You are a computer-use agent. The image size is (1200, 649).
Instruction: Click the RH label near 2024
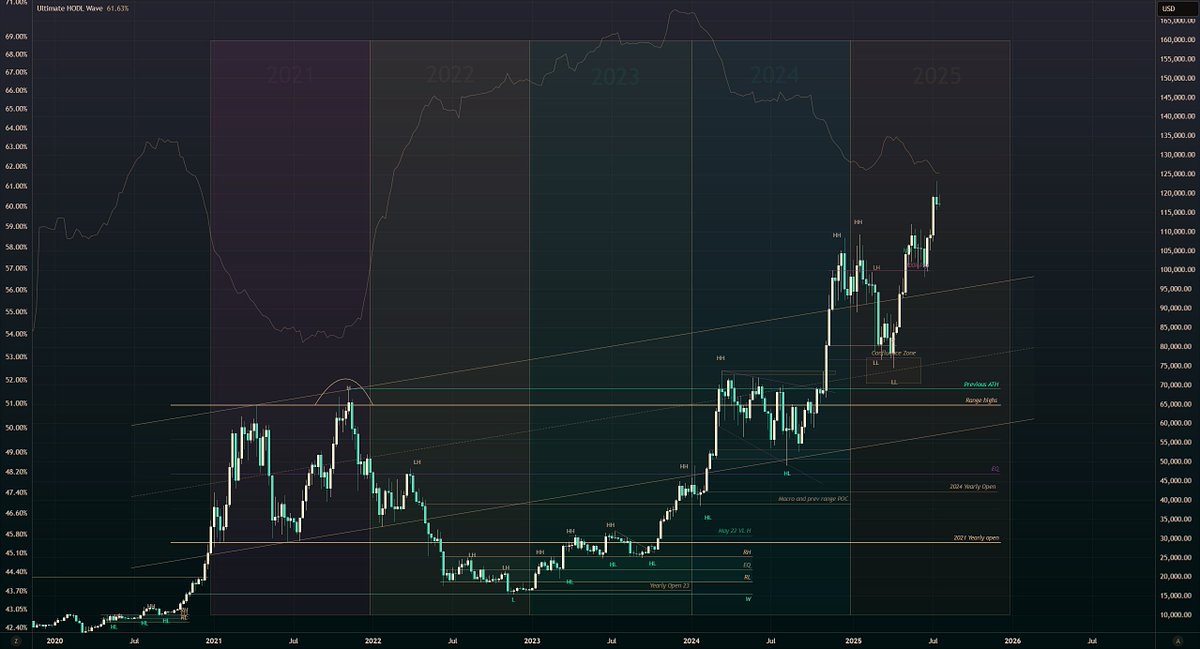click(746, 552)
